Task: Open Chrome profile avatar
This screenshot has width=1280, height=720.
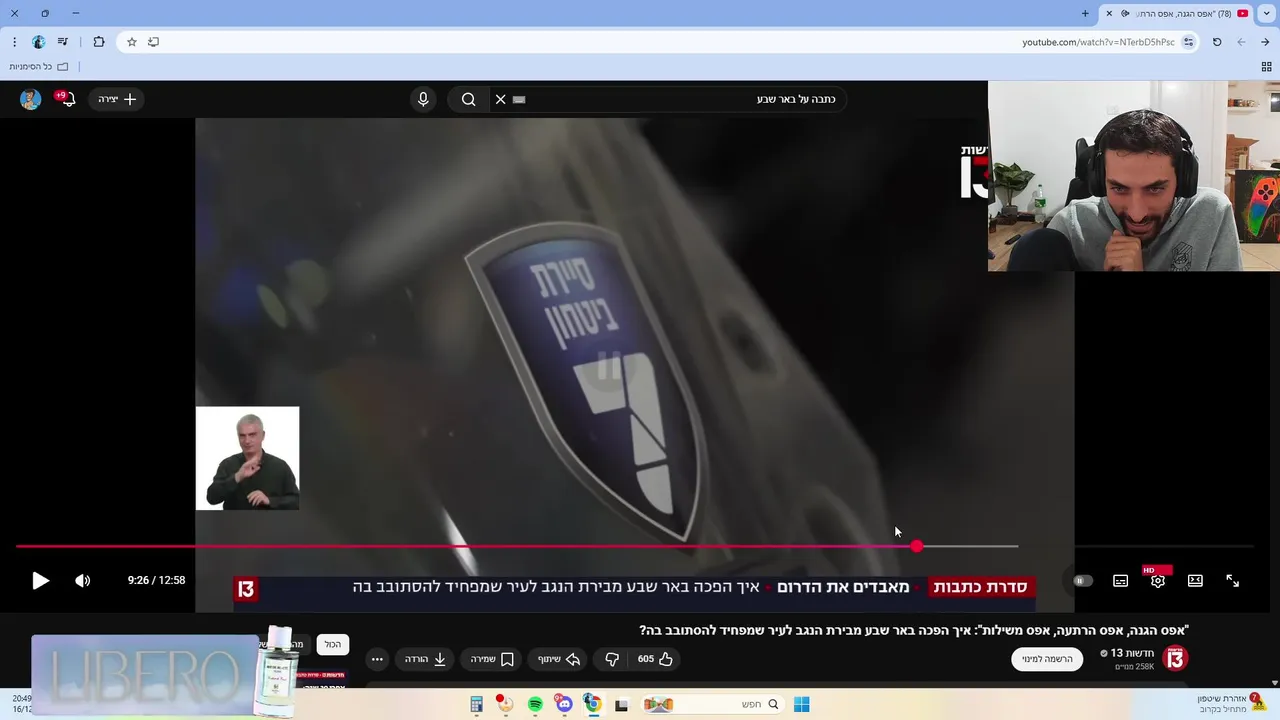Action: pyautogui.click(x=38, y=42)
